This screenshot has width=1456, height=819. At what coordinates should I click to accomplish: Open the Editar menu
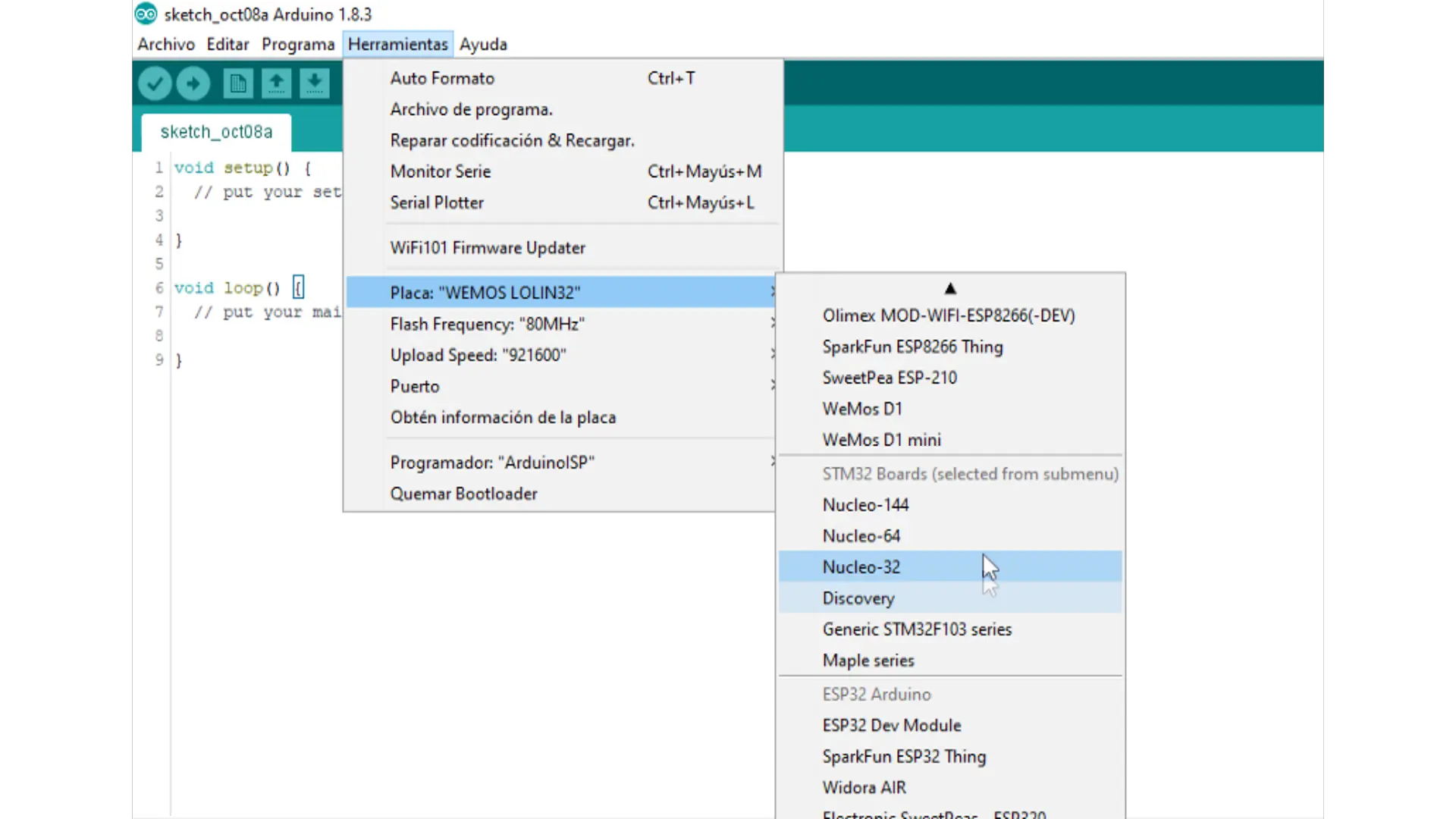[227, 44]
